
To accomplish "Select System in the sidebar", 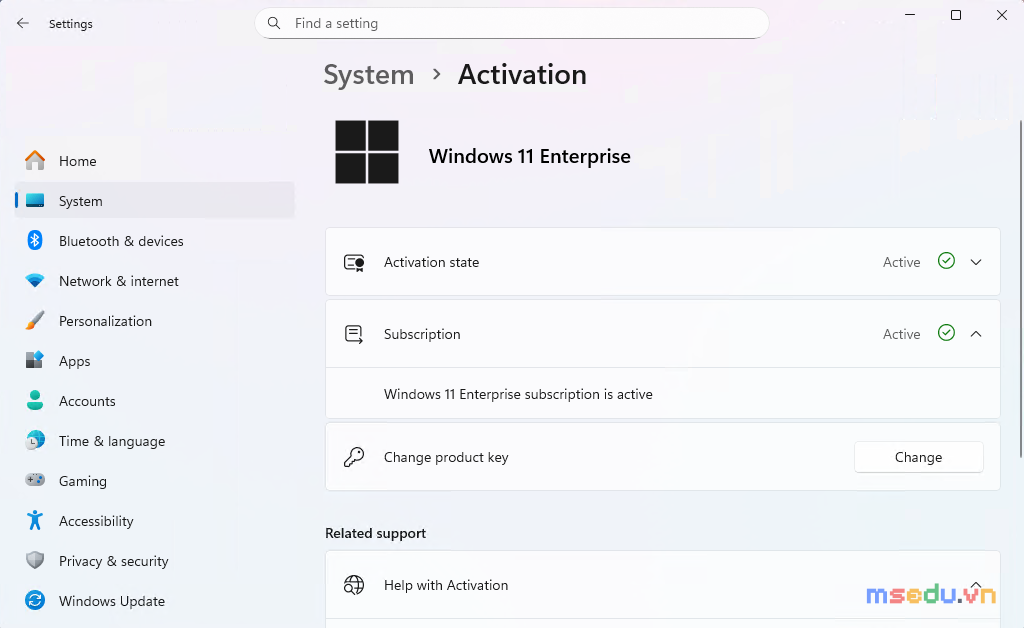I will [155, 201].
